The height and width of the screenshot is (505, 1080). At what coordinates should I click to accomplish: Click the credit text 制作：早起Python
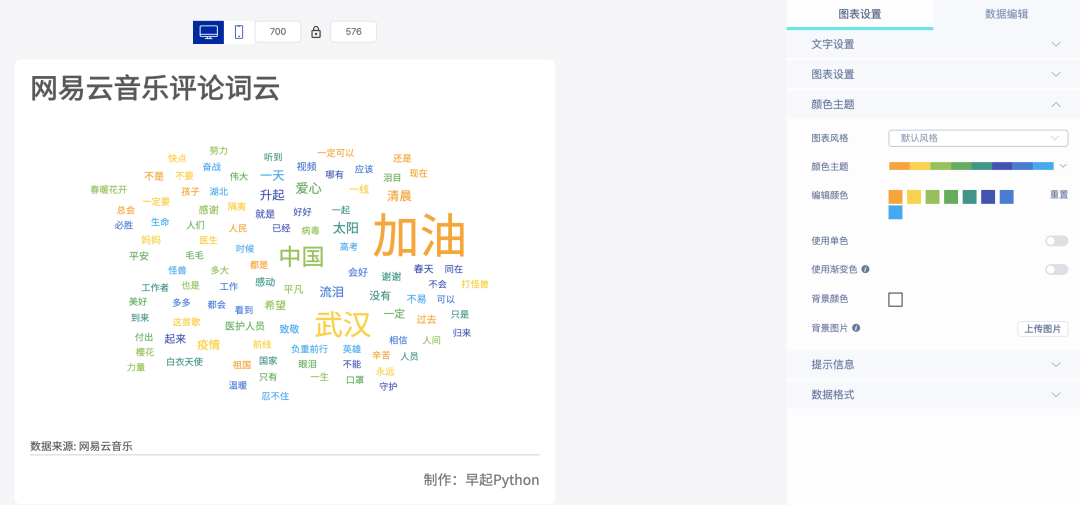[x=481, y=480]
